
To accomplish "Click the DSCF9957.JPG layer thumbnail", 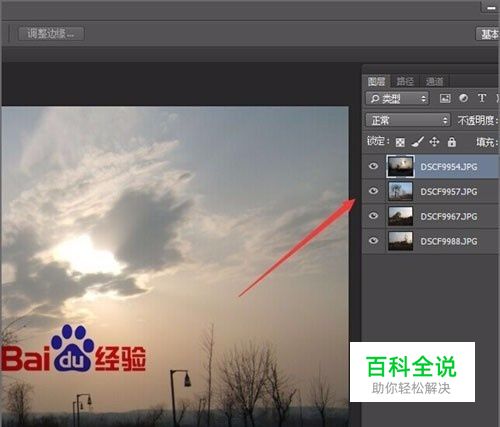I will (400, 191).
